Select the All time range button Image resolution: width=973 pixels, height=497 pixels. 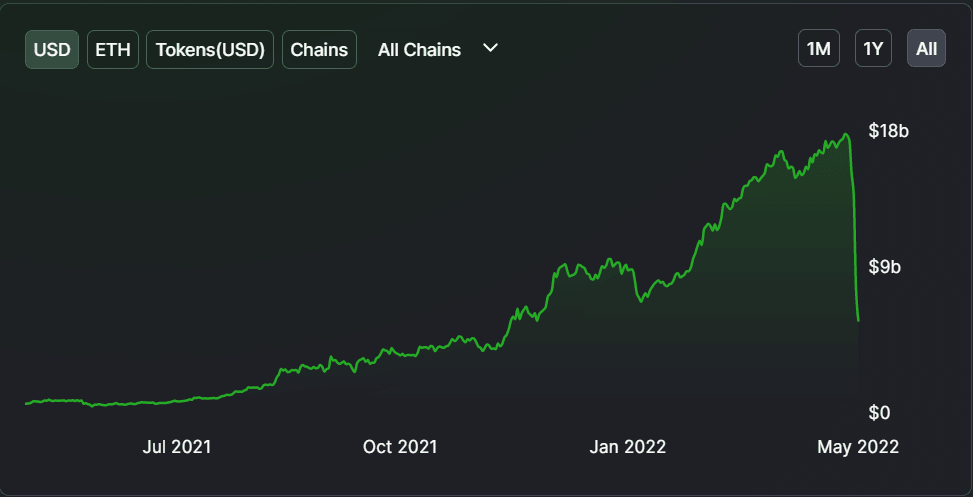point(927,49)
